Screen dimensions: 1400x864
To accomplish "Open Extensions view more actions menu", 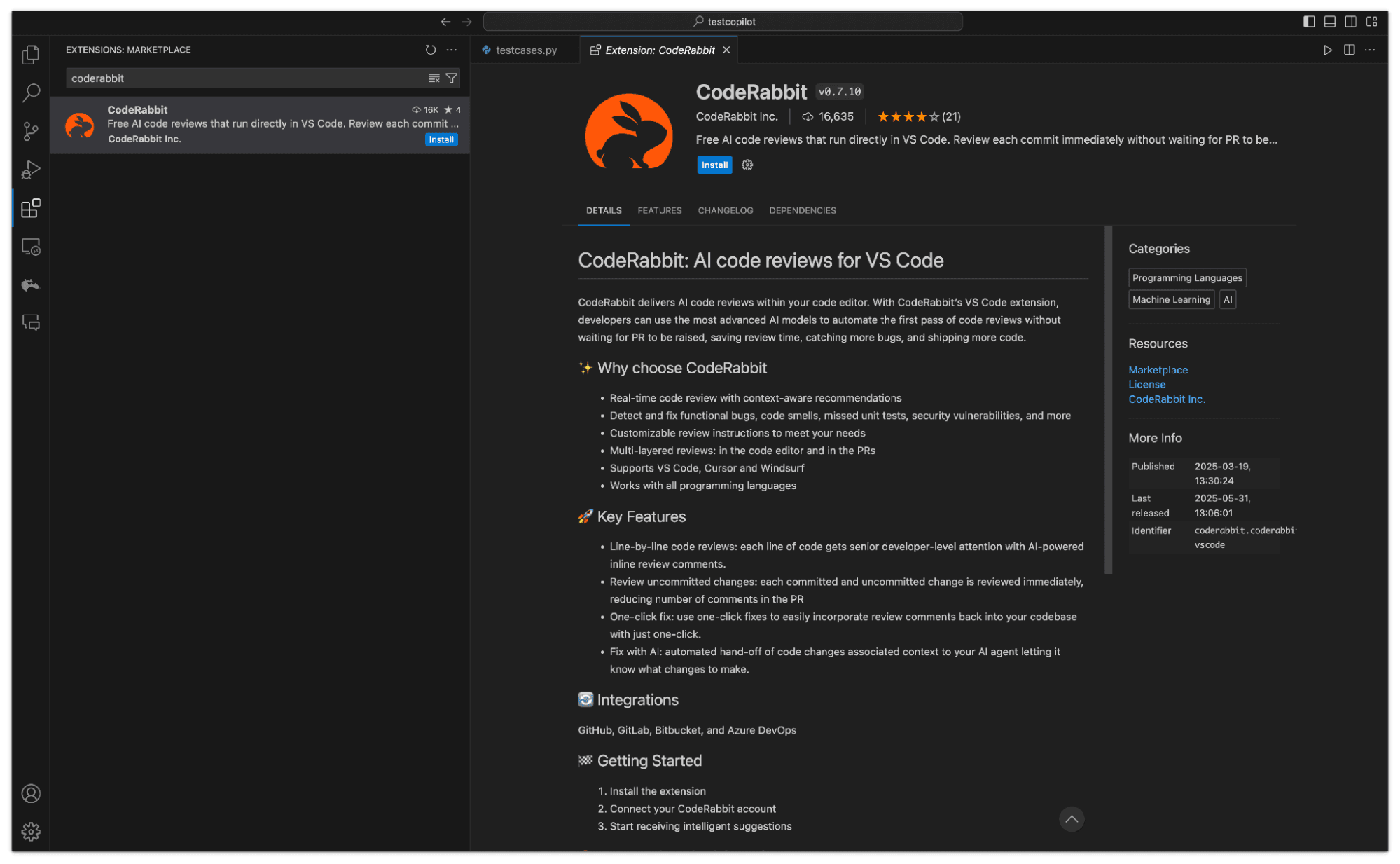I will coord(452,50).
